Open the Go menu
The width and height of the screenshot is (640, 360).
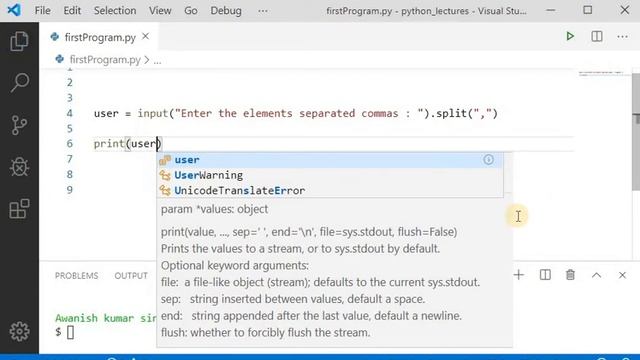click(x=191, y=11)
